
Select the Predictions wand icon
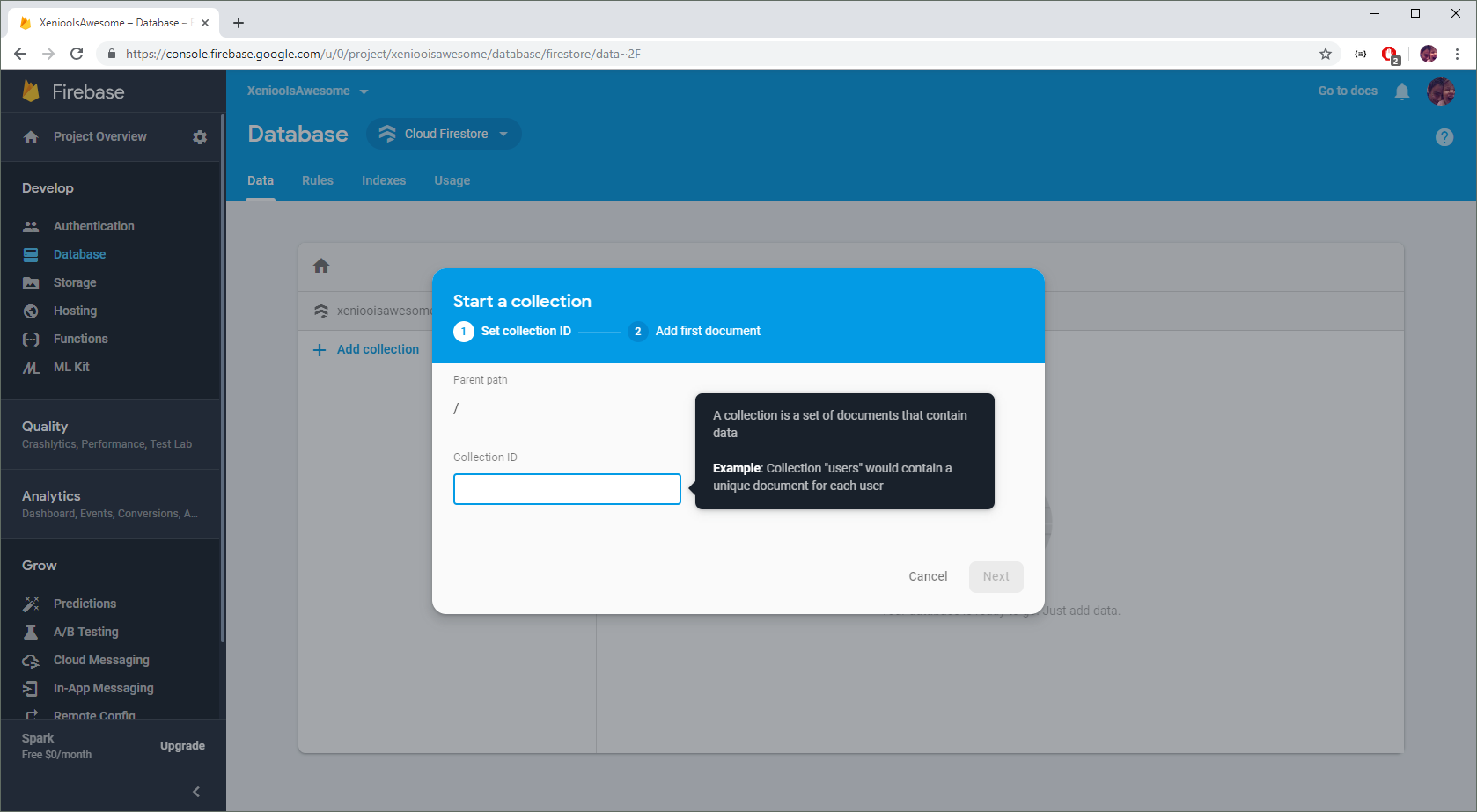[x=31, y=604]
